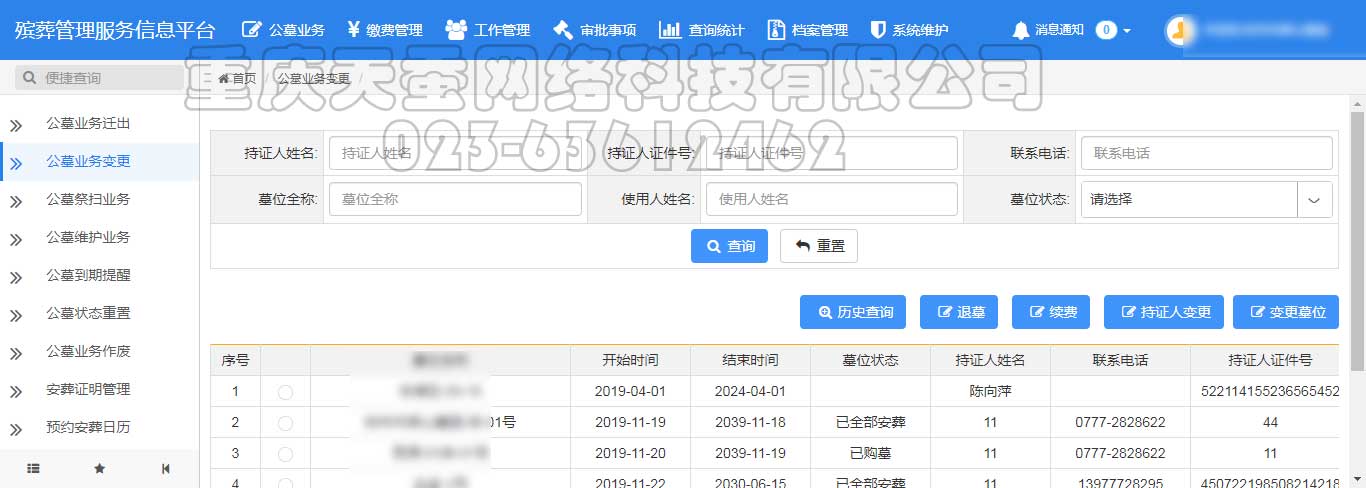Click the star favorites icon in sidebar
Image resolution: width=1366 pixels, height=488 pixels.
pyautogui.click(x=99, y=468)
